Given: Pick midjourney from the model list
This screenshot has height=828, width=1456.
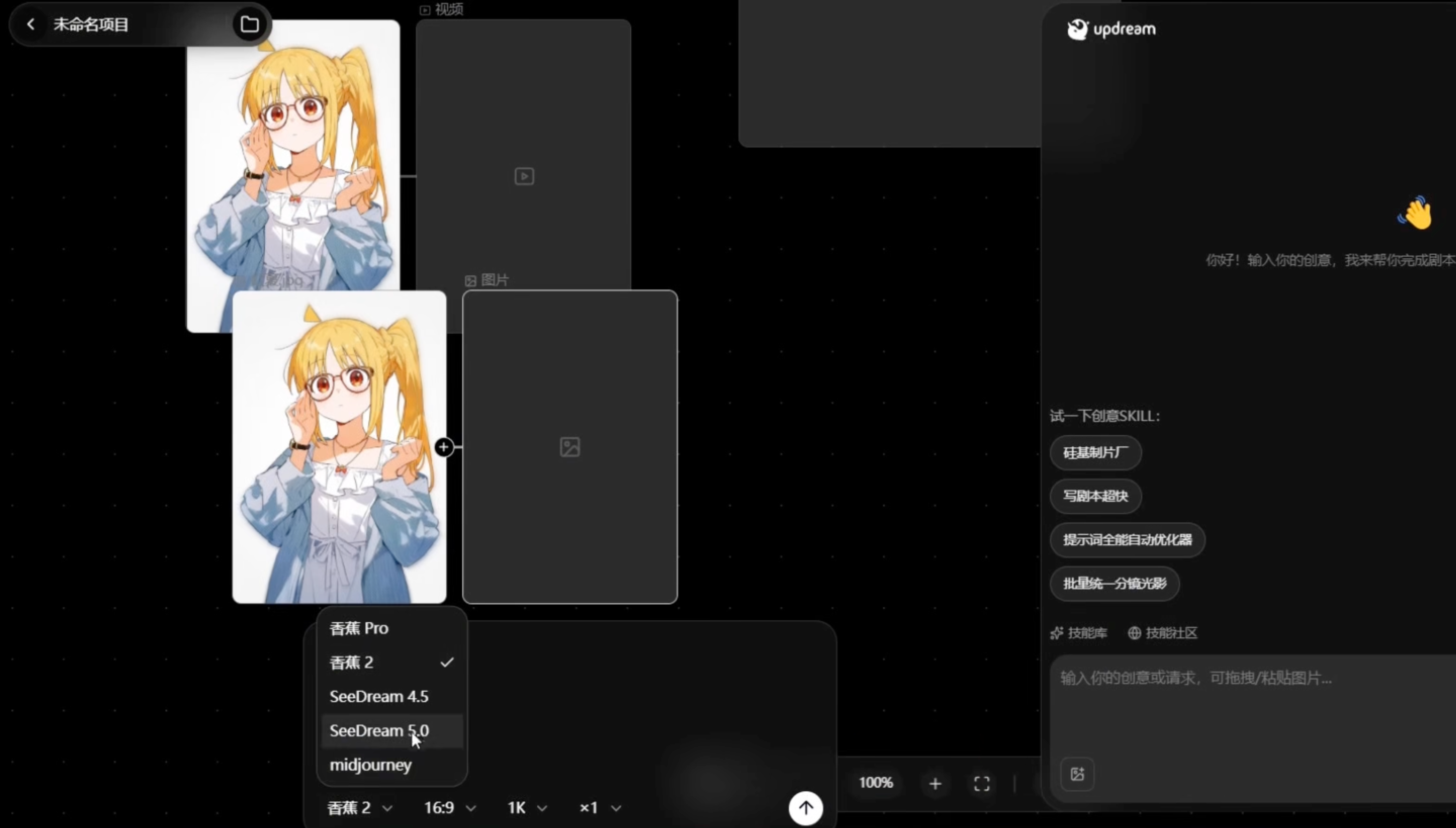Looking at the screenshot, I should 371,765.
